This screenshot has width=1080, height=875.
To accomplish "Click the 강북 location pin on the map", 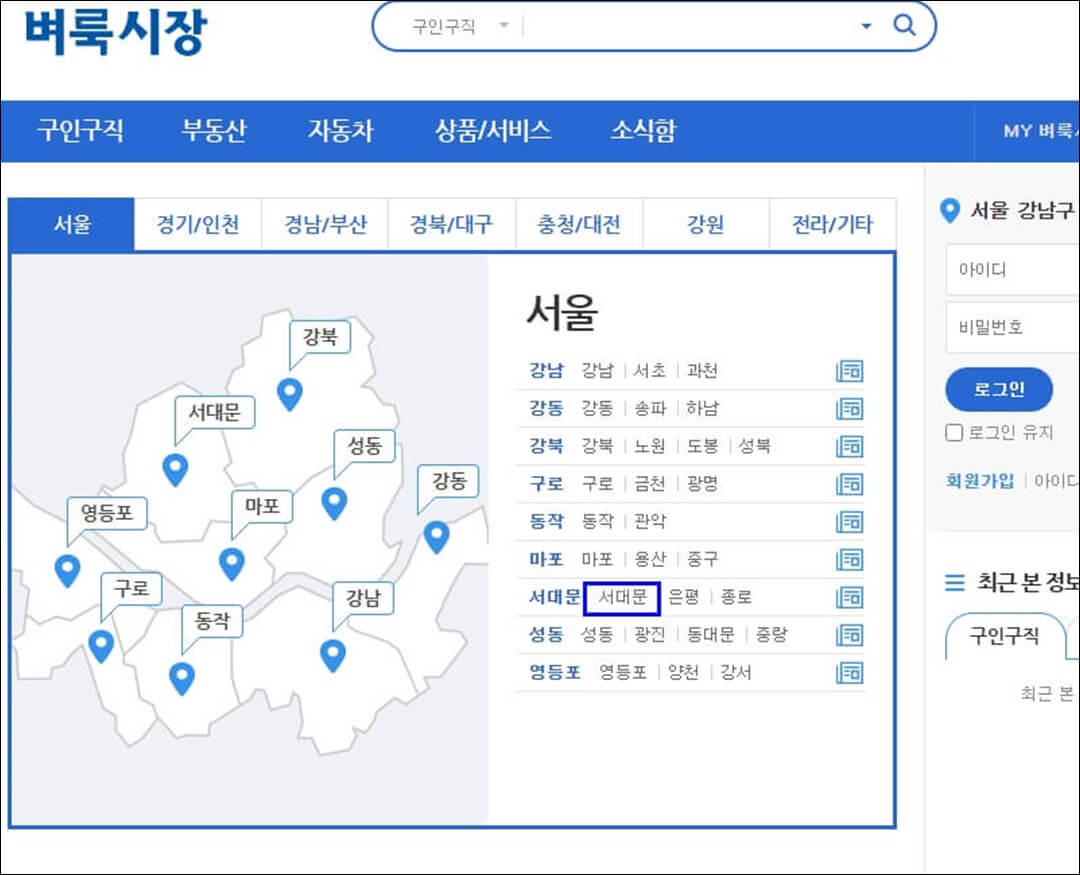I will [289, 396].
